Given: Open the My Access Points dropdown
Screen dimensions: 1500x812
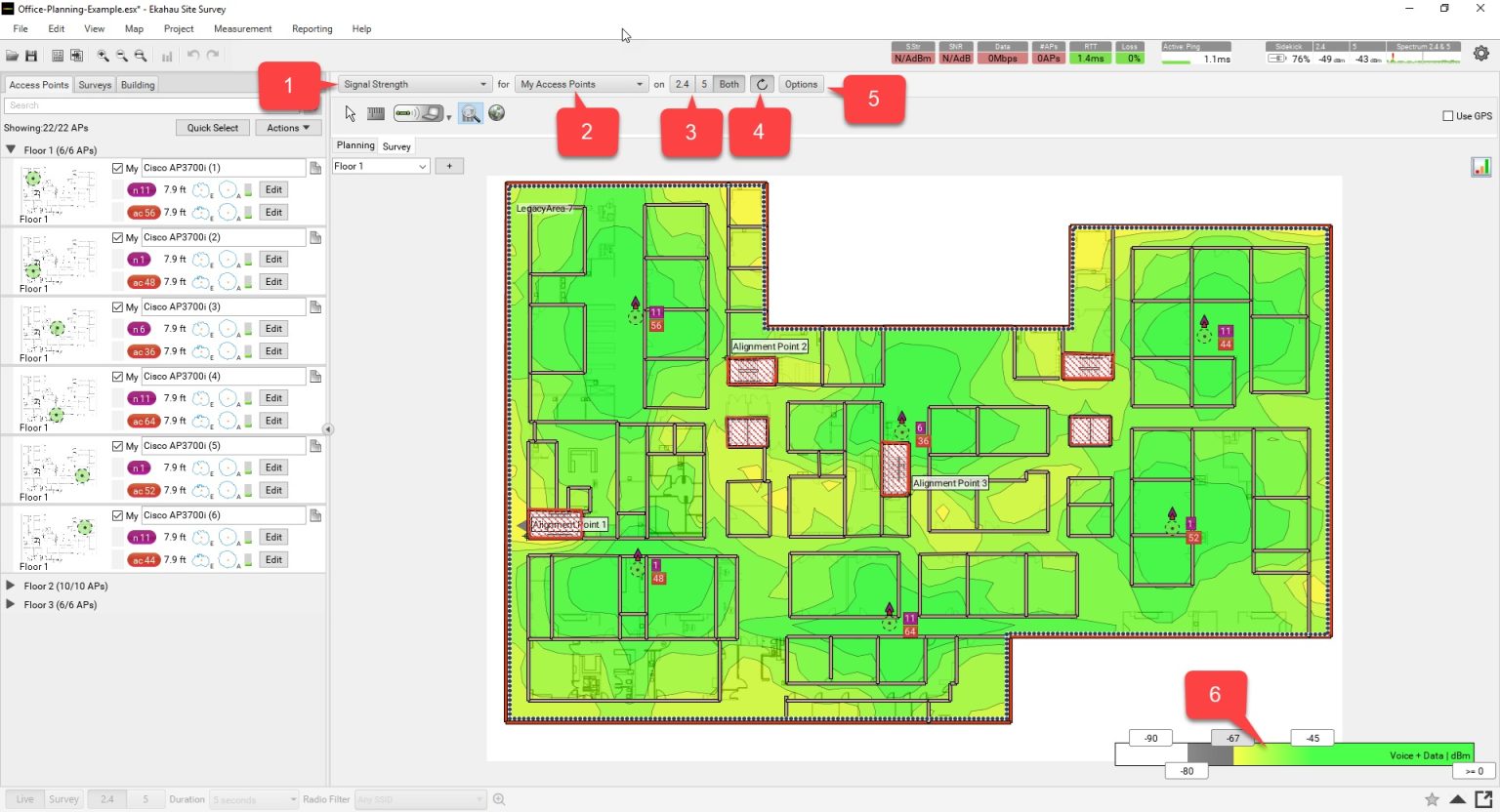Looking at the screenshot, I should [x=581, y=84].
